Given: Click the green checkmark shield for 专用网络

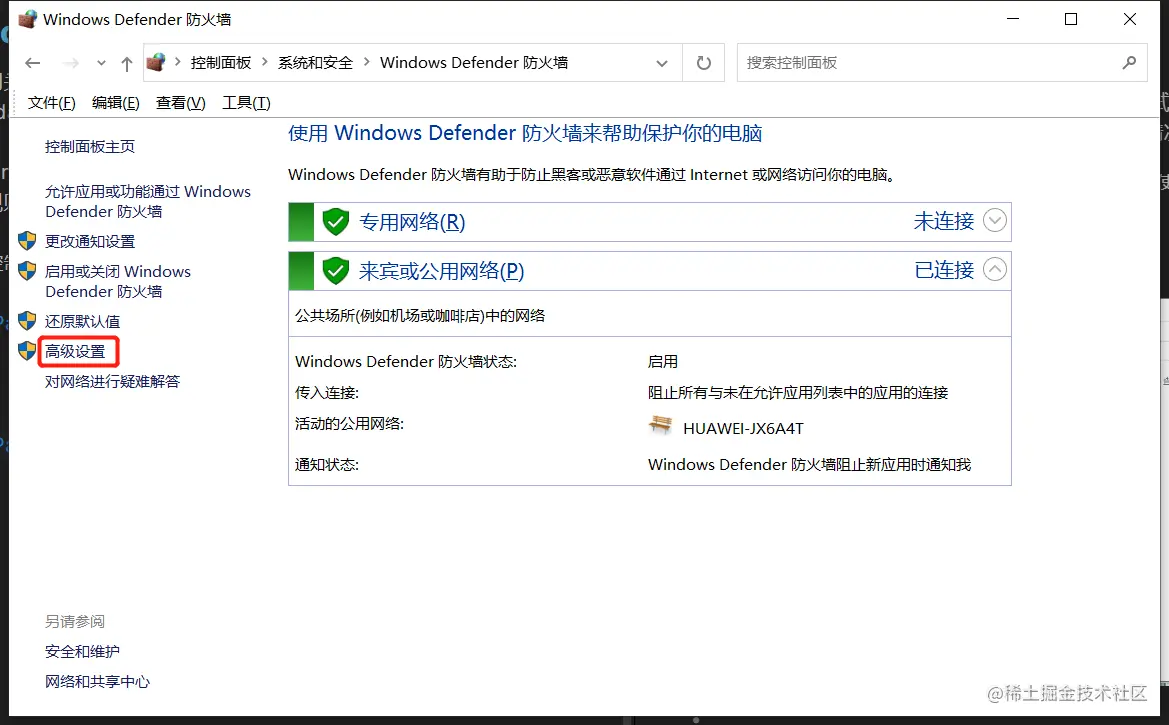Looking at the screenshot, I should click(336, 221).
